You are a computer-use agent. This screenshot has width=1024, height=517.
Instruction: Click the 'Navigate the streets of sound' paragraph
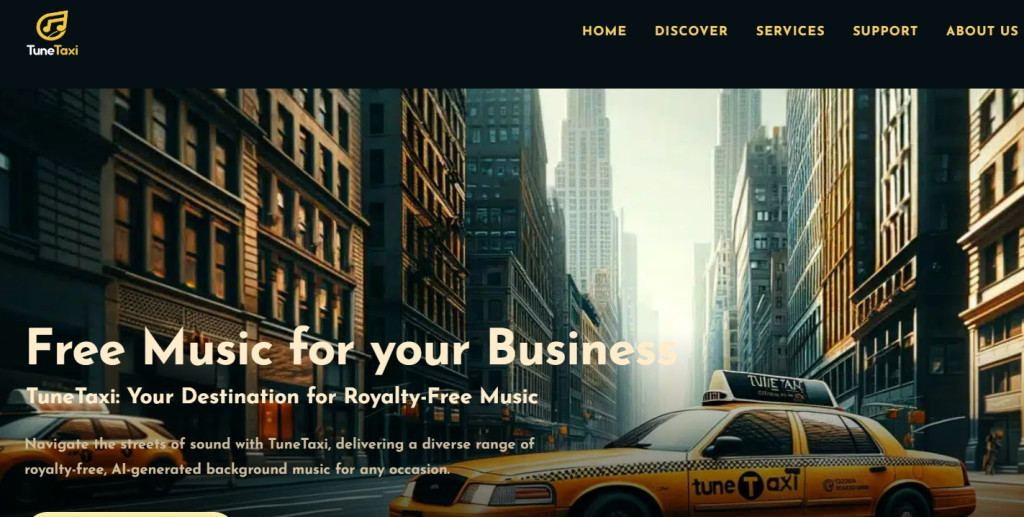click(x=280, y=456)
